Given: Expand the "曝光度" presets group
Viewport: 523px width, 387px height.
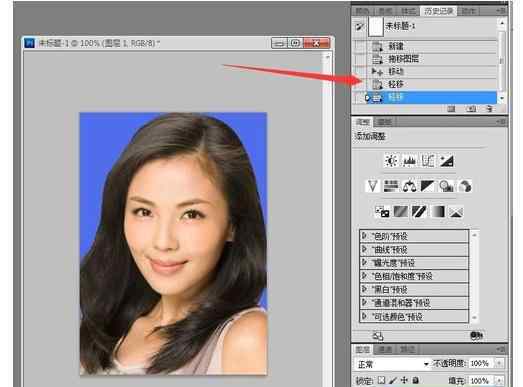Looking at the screenshot, I should (364, 262).
